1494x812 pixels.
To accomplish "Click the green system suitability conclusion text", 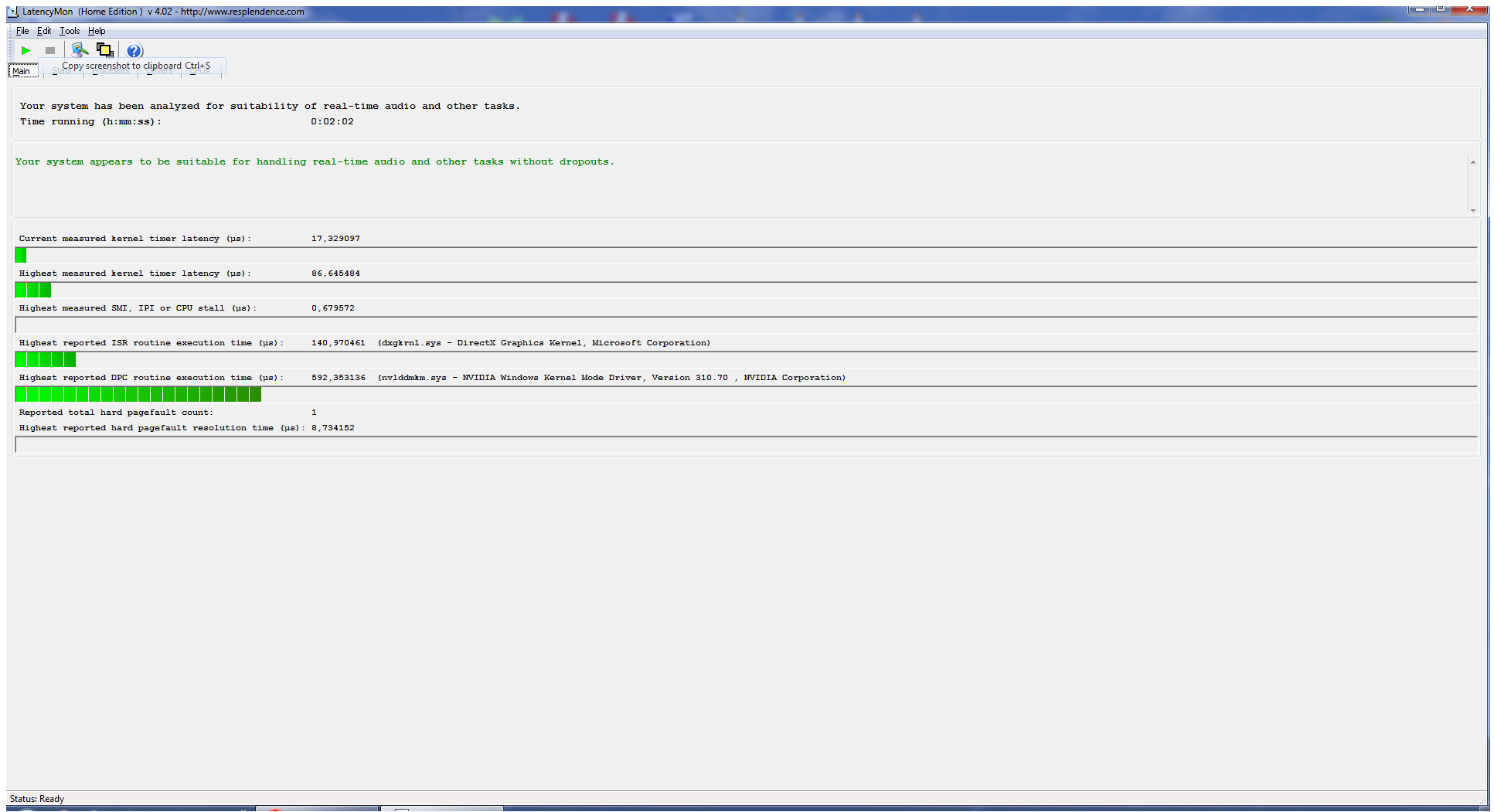I will (x=315, y=161).
